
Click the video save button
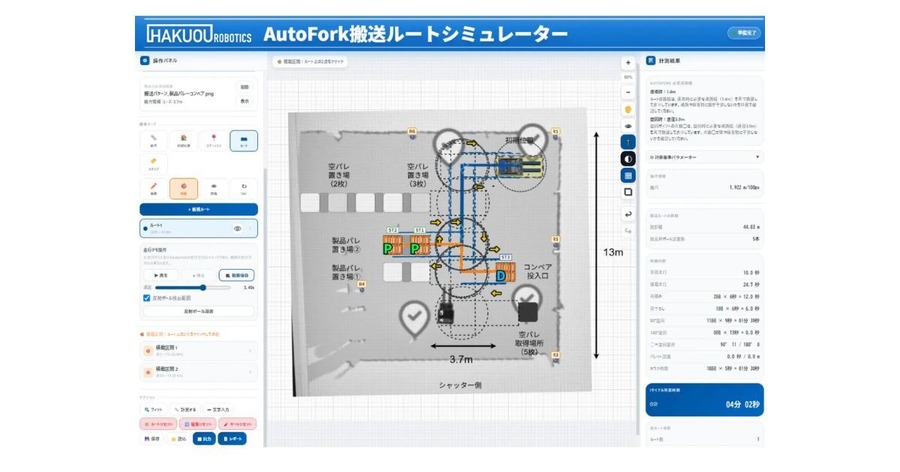pyautogui.click(x=236, y=276)
